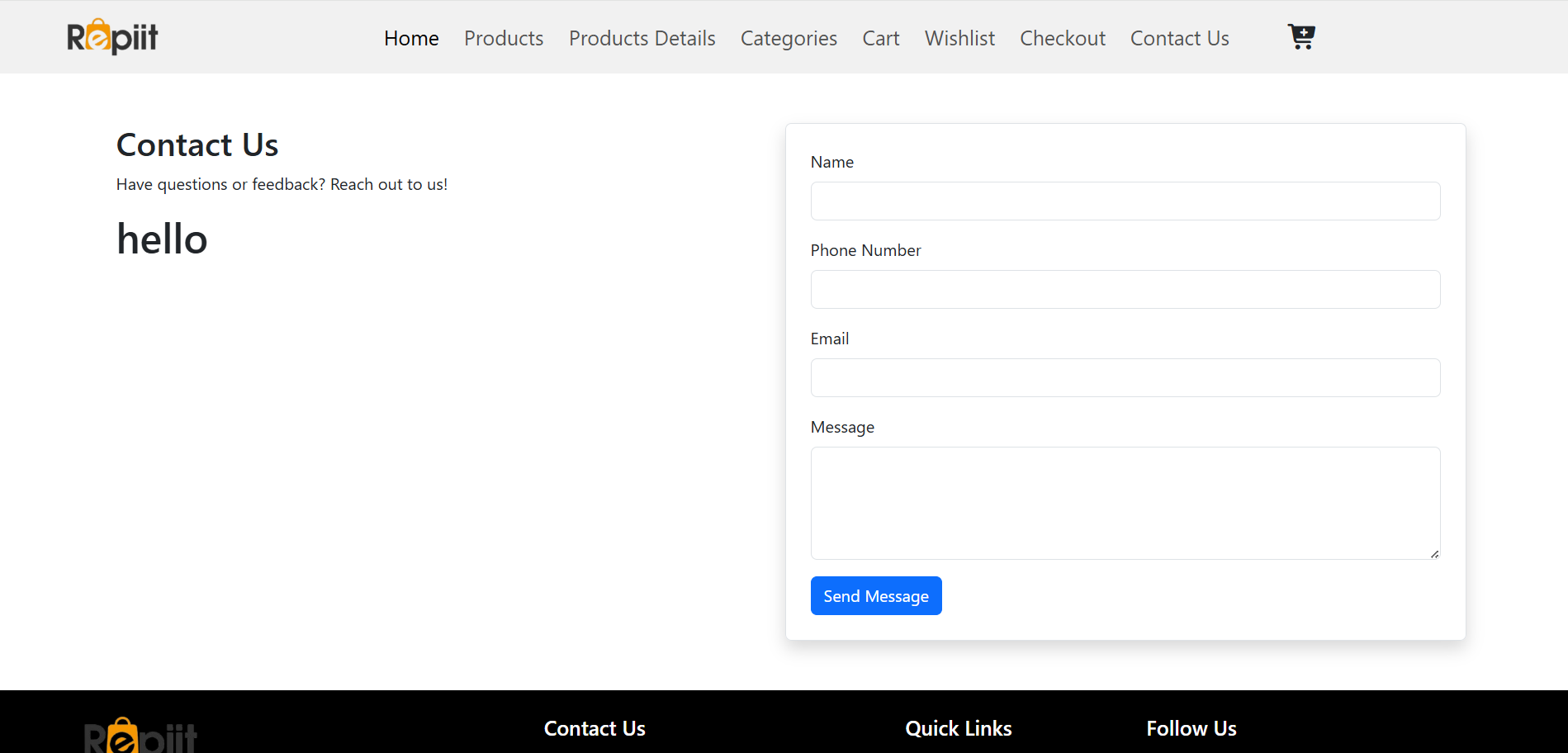Go to Checkout in navigation
Viewport: 1568px width, 753px height.
tap(1062, 39)
